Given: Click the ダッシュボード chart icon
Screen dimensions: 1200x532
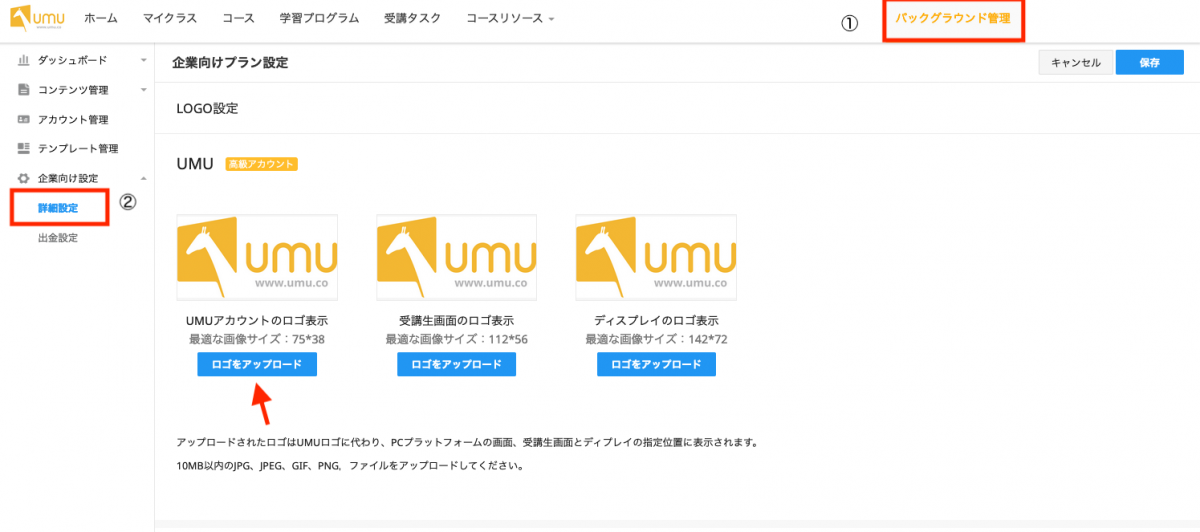Looking at the screenshot, I should (23, 61).
